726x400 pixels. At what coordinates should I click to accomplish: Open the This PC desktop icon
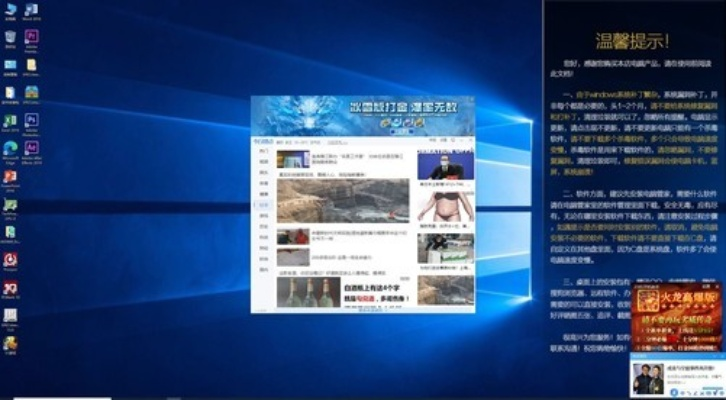click(10, 10)
